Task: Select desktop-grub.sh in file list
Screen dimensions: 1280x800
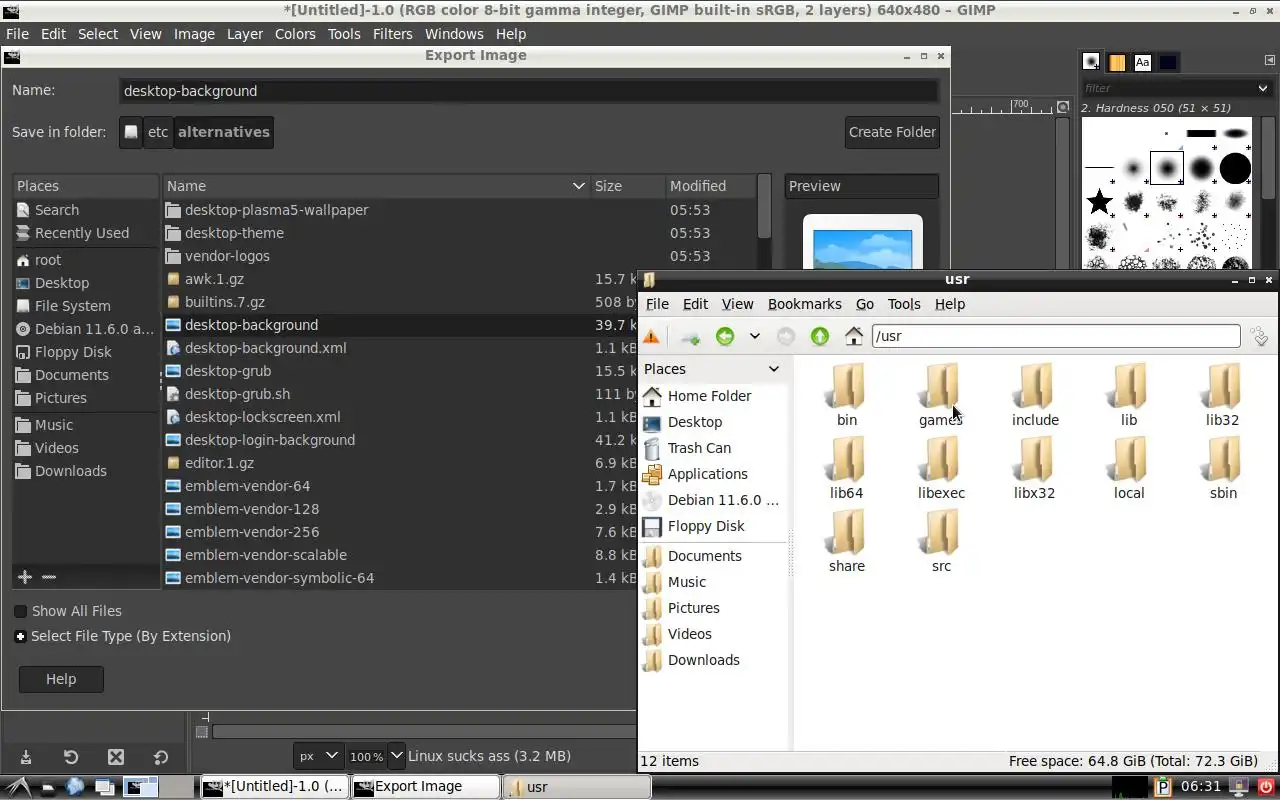Action: coord(237,394)
